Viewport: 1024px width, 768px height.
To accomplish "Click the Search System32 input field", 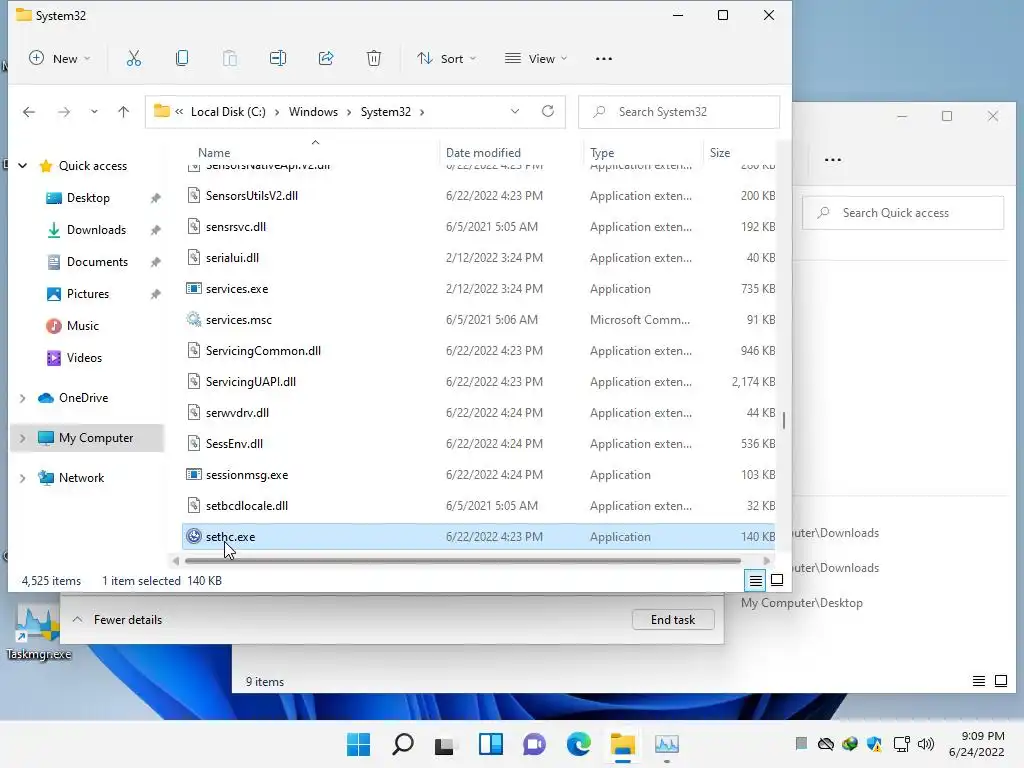I will coord(679,112).
